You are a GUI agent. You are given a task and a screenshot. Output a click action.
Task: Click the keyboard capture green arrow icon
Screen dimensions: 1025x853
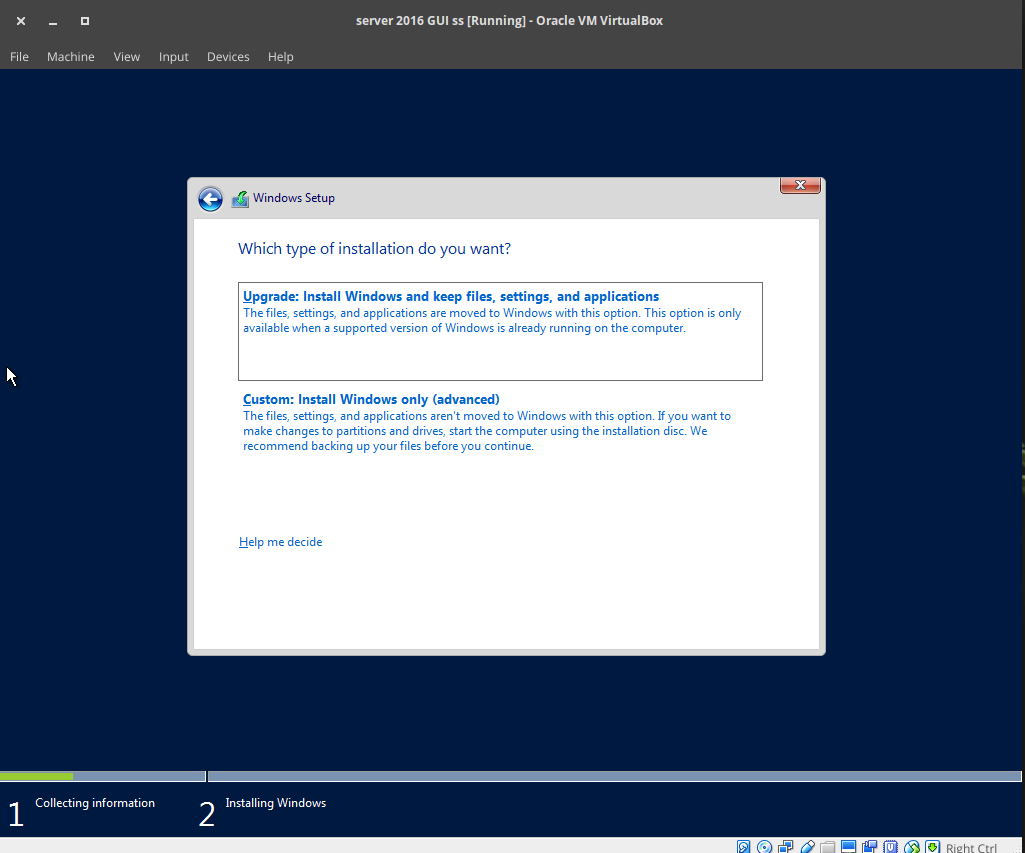coord(933,847)
